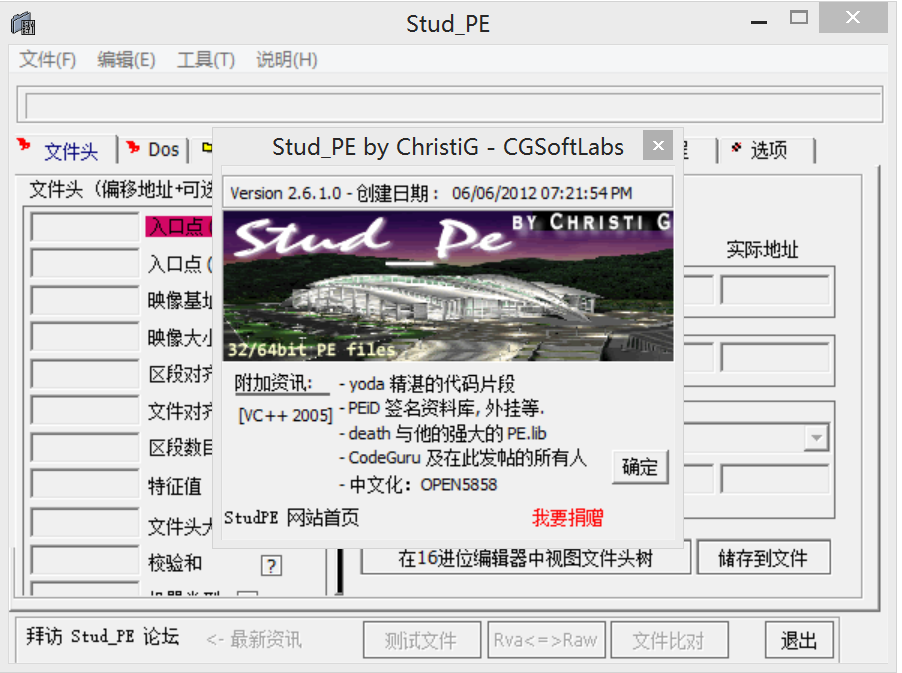Click the red icon on Dos tab
902x673 pixels.
coord(133,147)
